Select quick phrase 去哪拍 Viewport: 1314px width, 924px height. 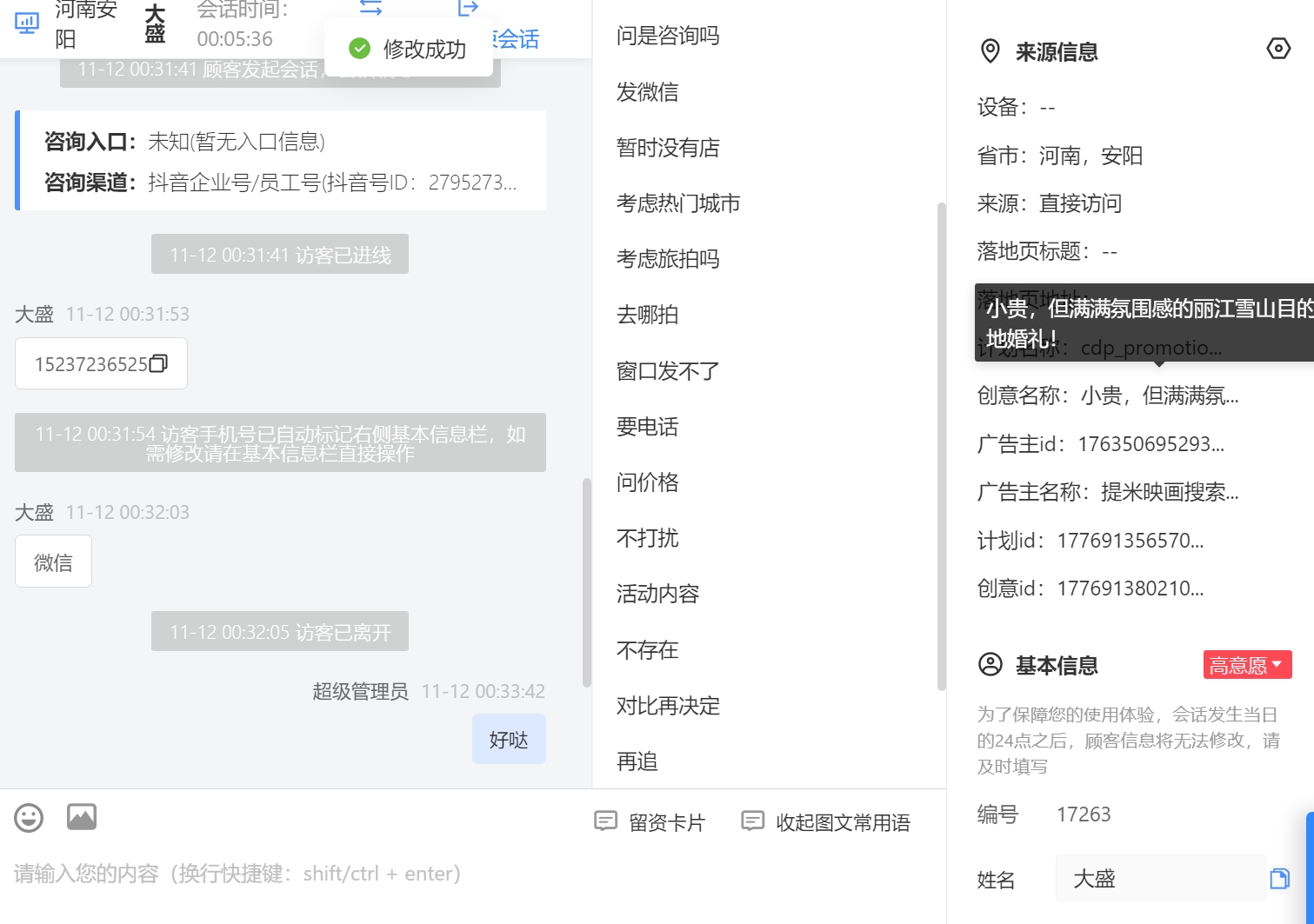tap(647, 314)
